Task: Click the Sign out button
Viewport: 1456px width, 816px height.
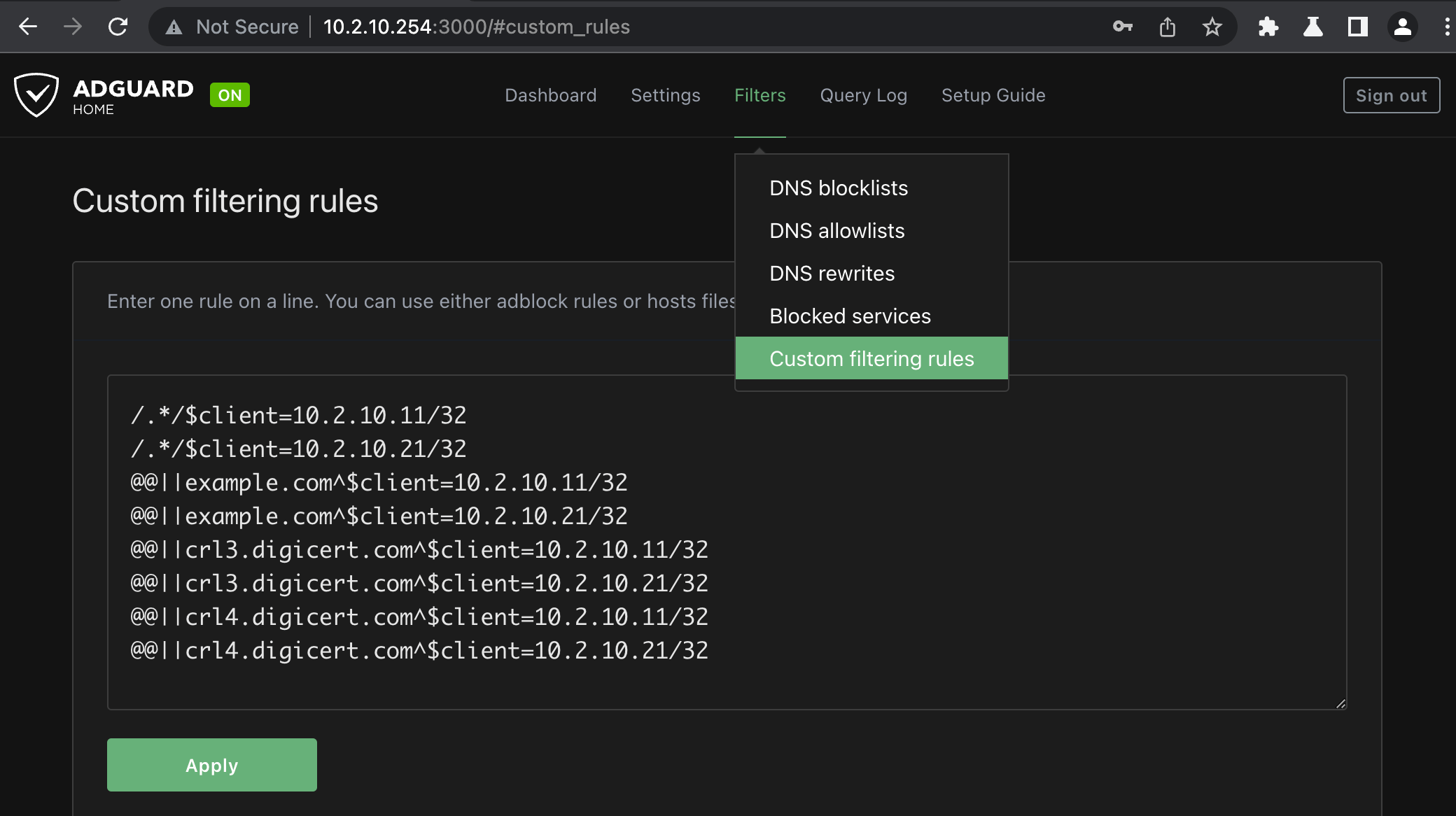Action: point(1391,95)
